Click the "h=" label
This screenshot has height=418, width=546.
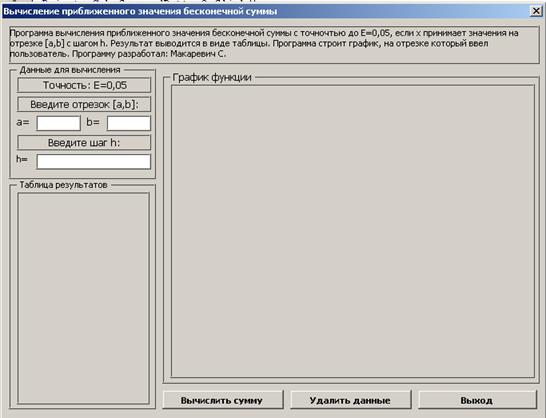pyautogui.click(x=22, y=159)
